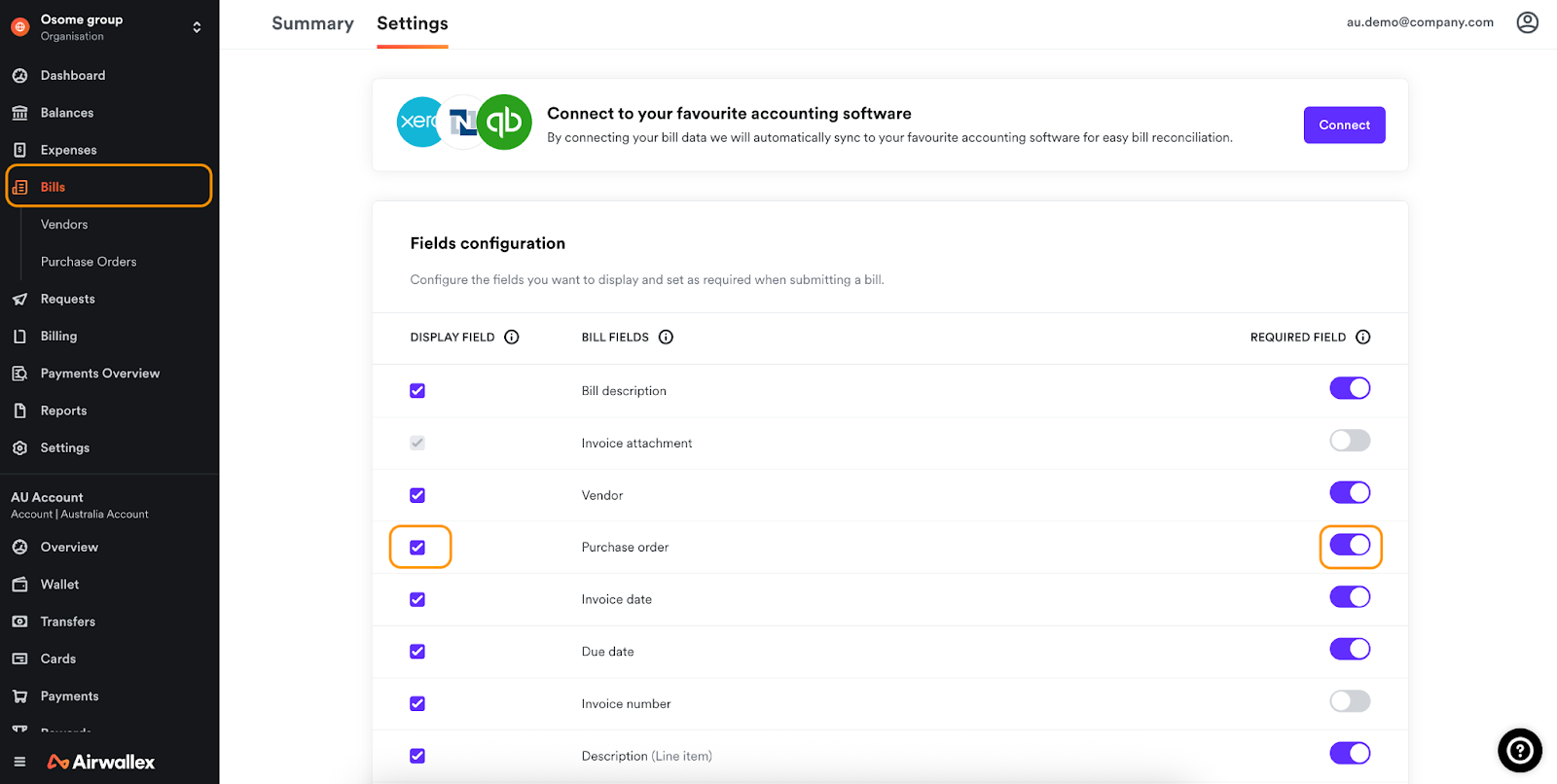
Task: Click the info icon next to Display Field
Action: (512, 338)
